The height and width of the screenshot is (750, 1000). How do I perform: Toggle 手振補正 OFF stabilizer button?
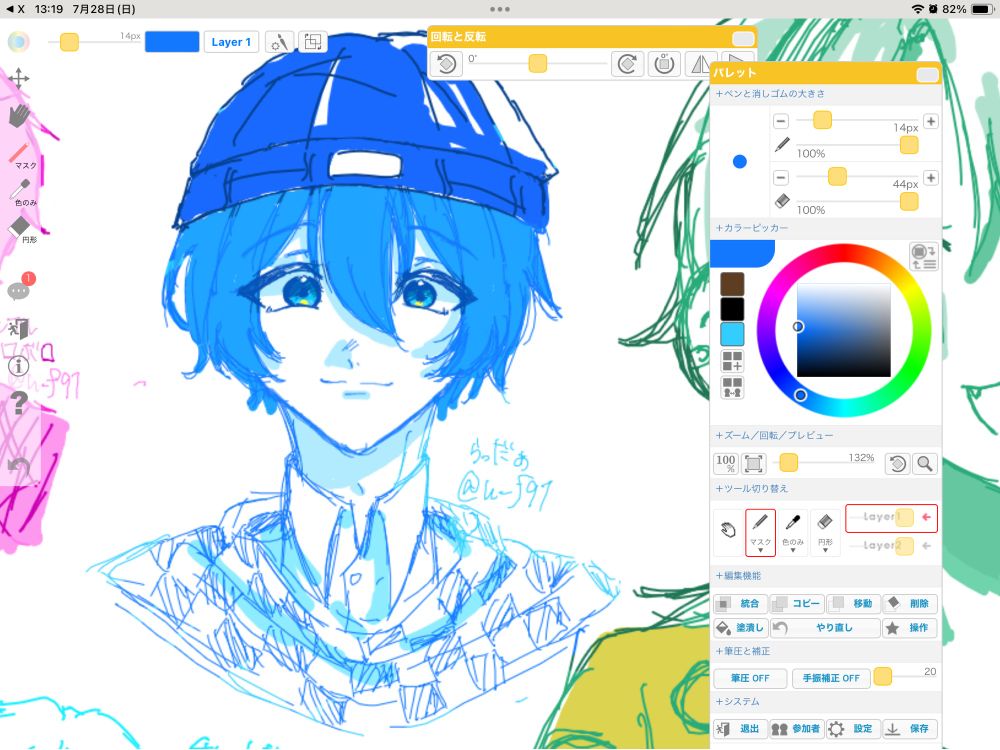point(831,678)
